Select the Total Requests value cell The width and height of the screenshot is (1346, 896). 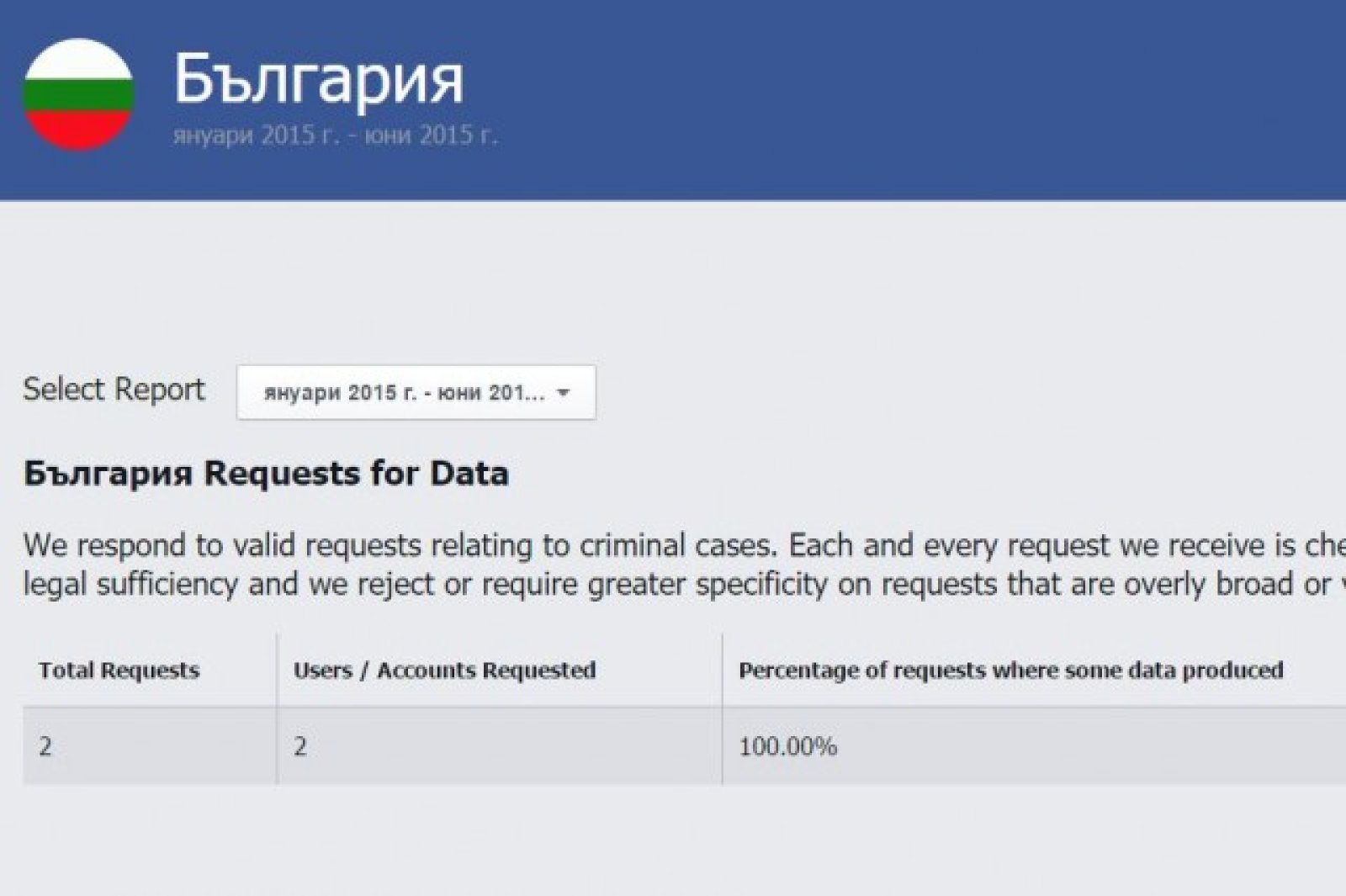[x=45, y=746]
